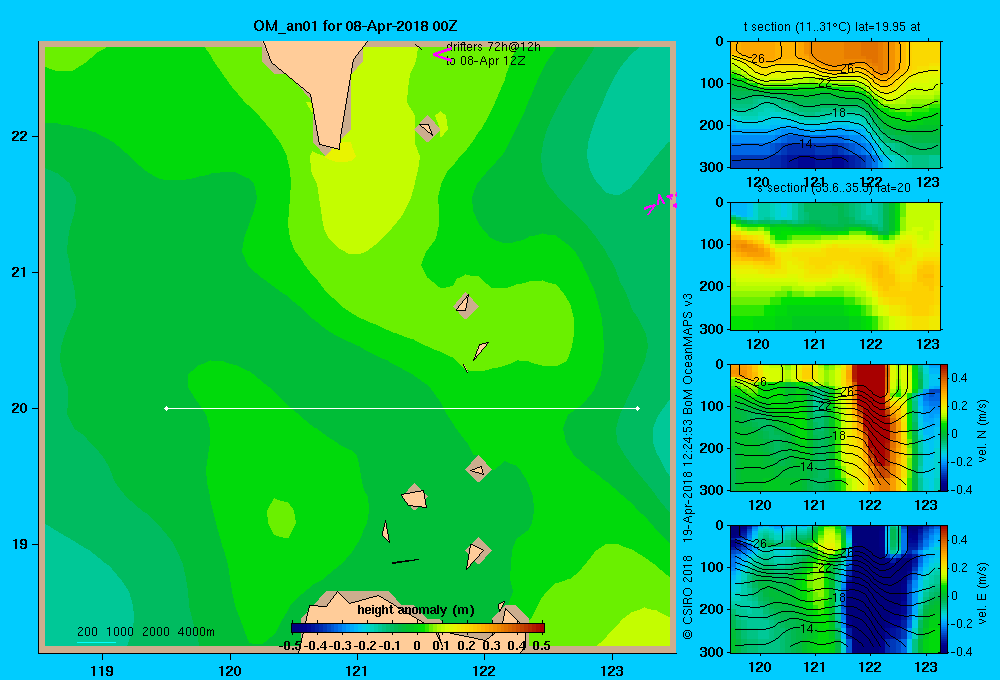Click the longitude 122 label under the main map
Viewport: 1000px width, 680px height.
coord(484,670)
